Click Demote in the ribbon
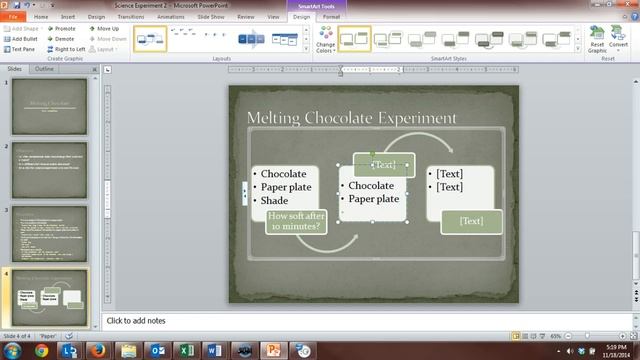This screenshot has width=640, height=360. pyautogui.click(x=60, y=39)
